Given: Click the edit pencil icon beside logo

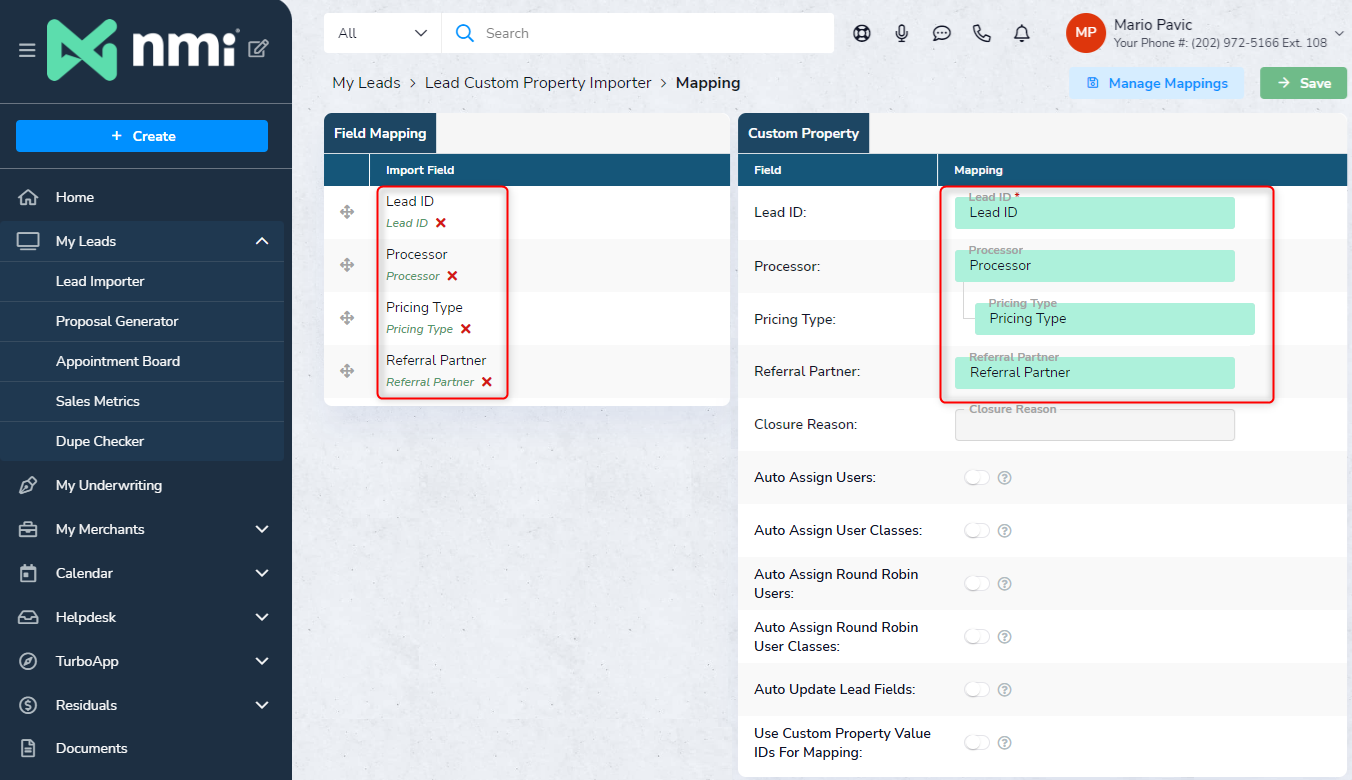Looking at the screenshot, I should tap(258, 49).
